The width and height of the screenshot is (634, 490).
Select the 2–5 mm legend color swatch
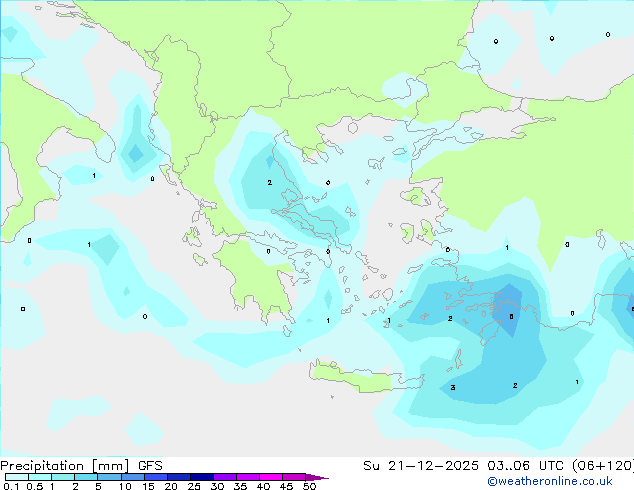point(86,477)
